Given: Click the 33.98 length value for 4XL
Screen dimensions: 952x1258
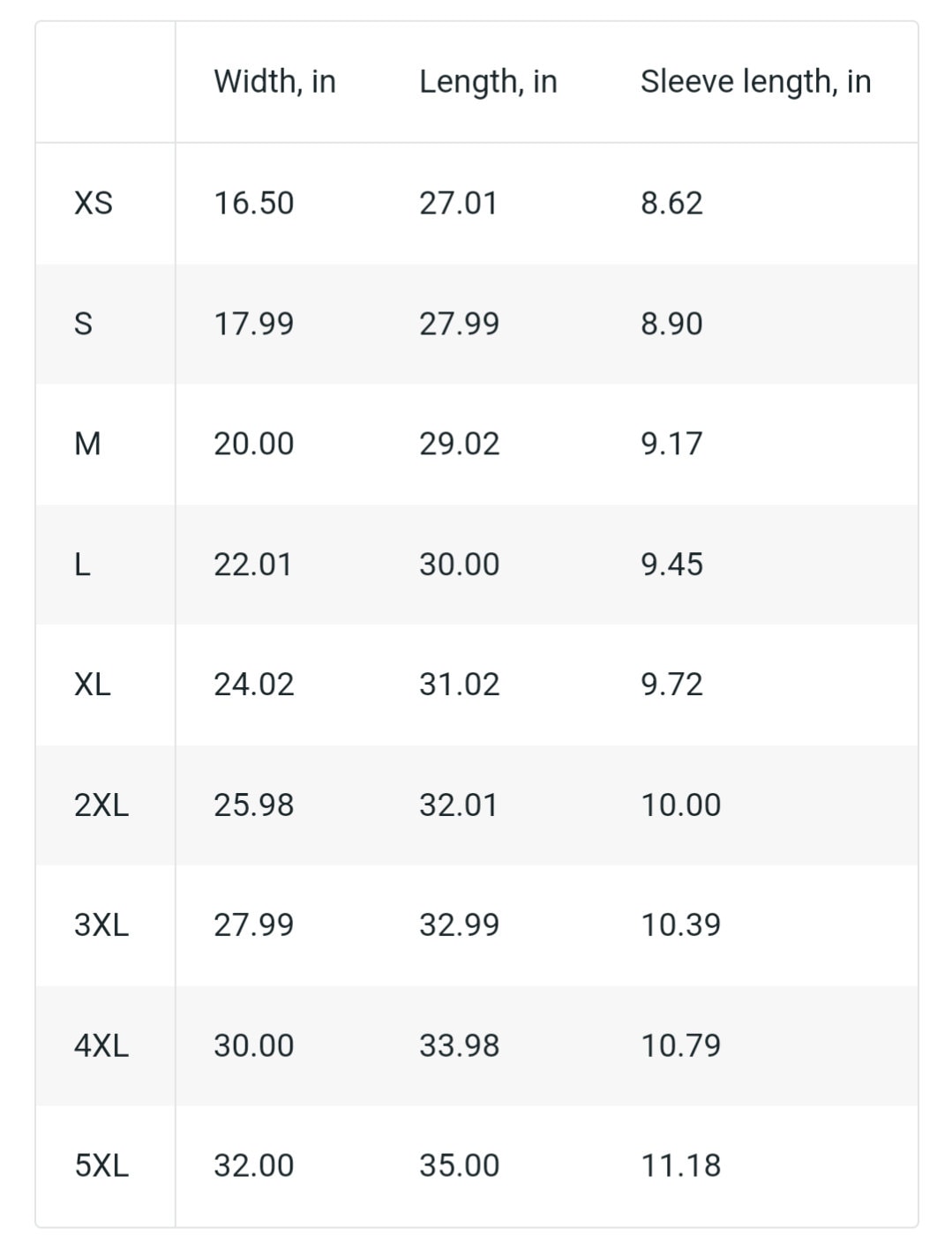Looking at the screenshot, I should [x=460, y=1046].
